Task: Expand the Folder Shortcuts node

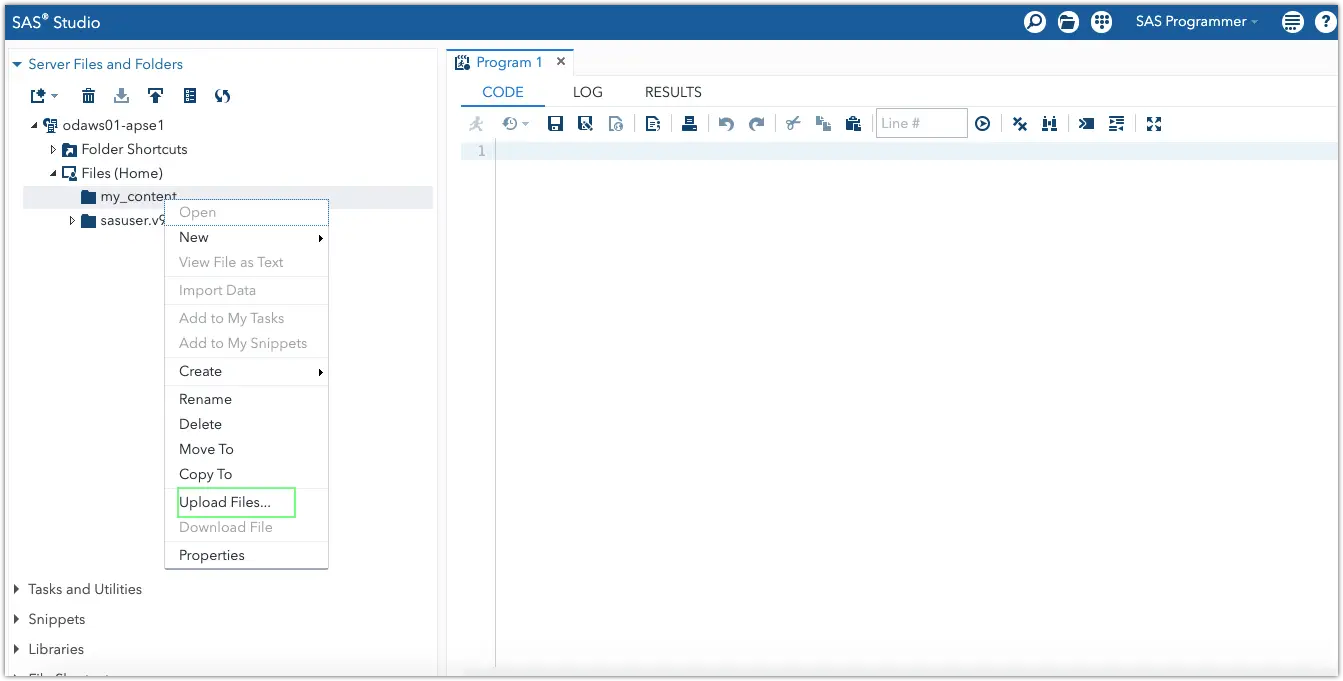Action: click(x=53, y=149)
